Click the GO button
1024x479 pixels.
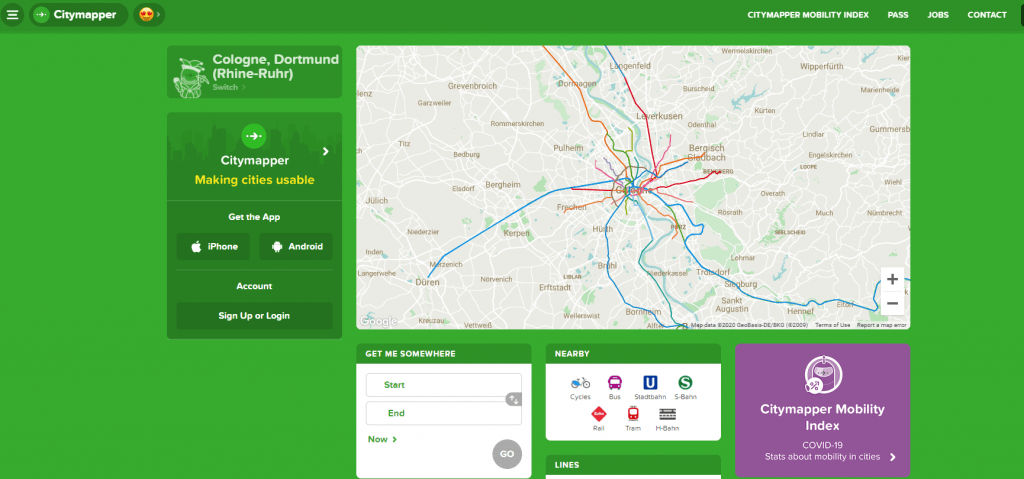507,454
